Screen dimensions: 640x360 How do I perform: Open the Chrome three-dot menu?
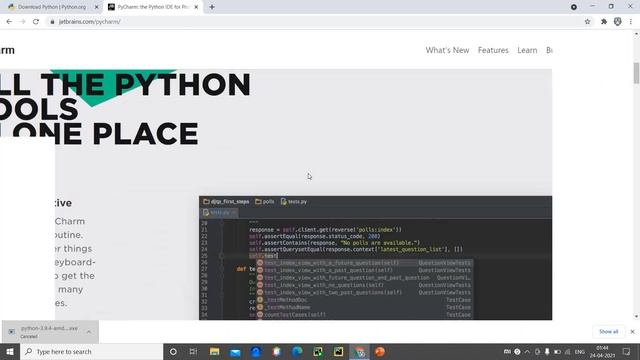[631, 22]
